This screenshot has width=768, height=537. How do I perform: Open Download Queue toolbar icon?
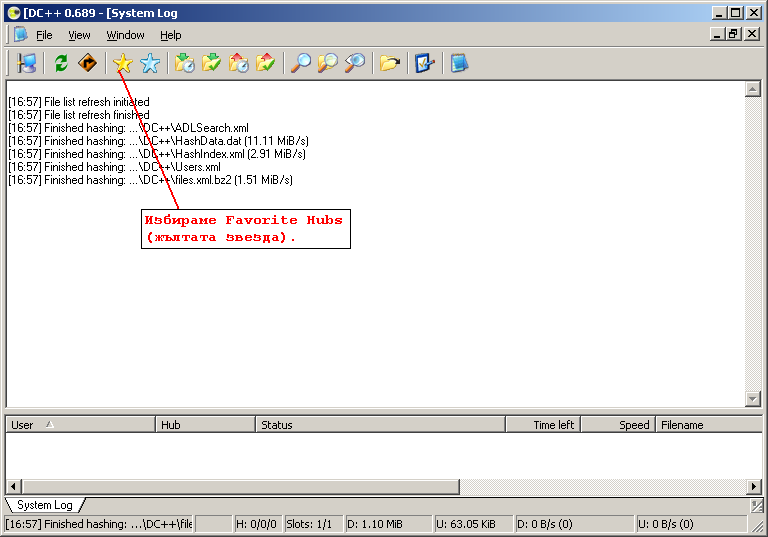185,63
